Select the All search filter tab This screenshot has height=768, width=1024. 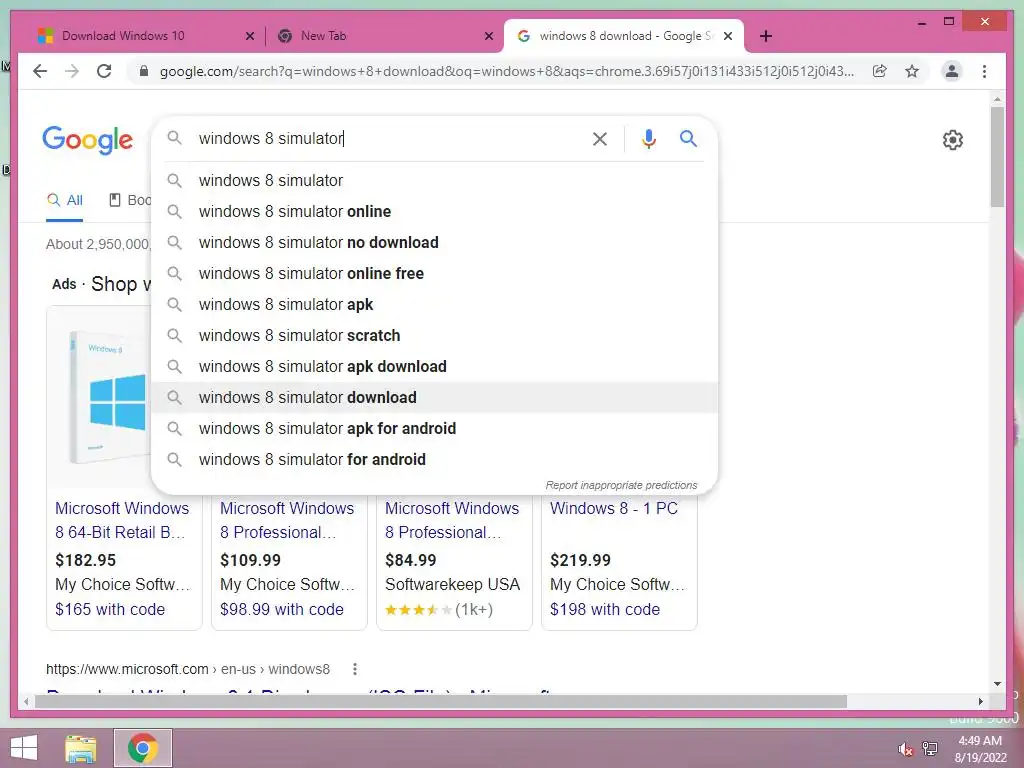65,200
